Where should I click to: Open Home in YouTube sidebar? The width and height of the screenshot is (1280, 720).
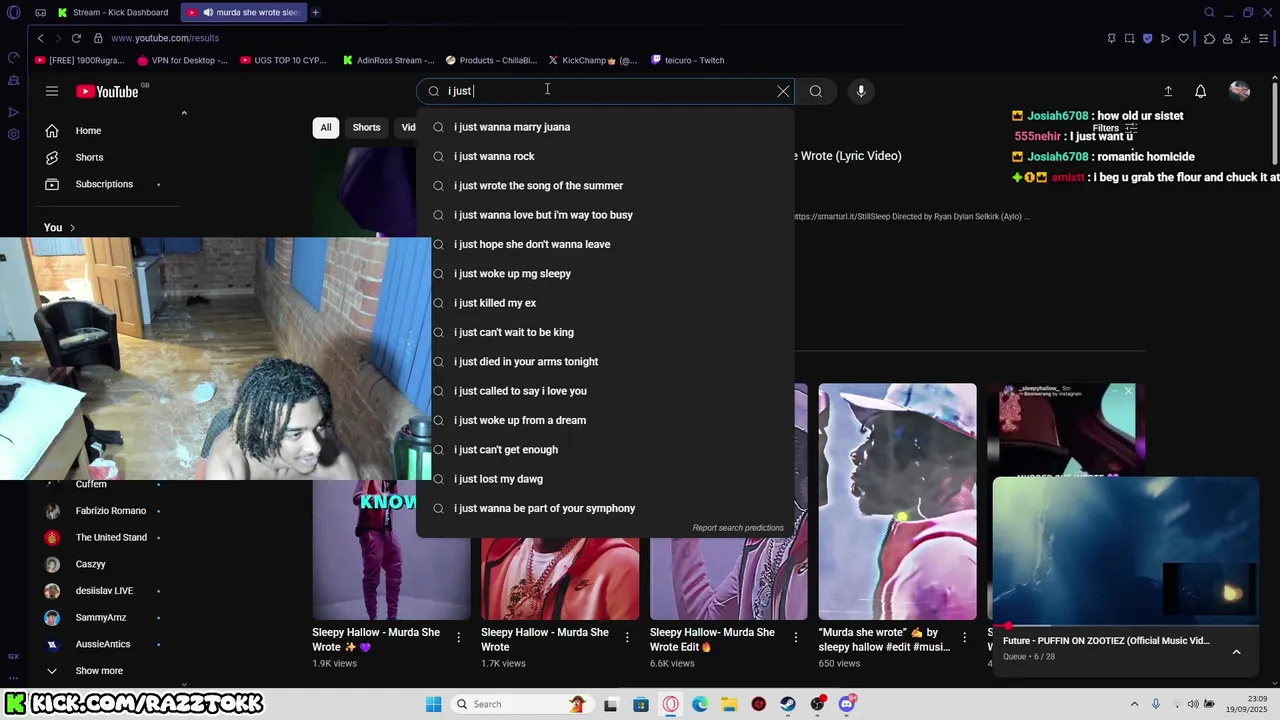pyautogui.click(x=88, y=131)
